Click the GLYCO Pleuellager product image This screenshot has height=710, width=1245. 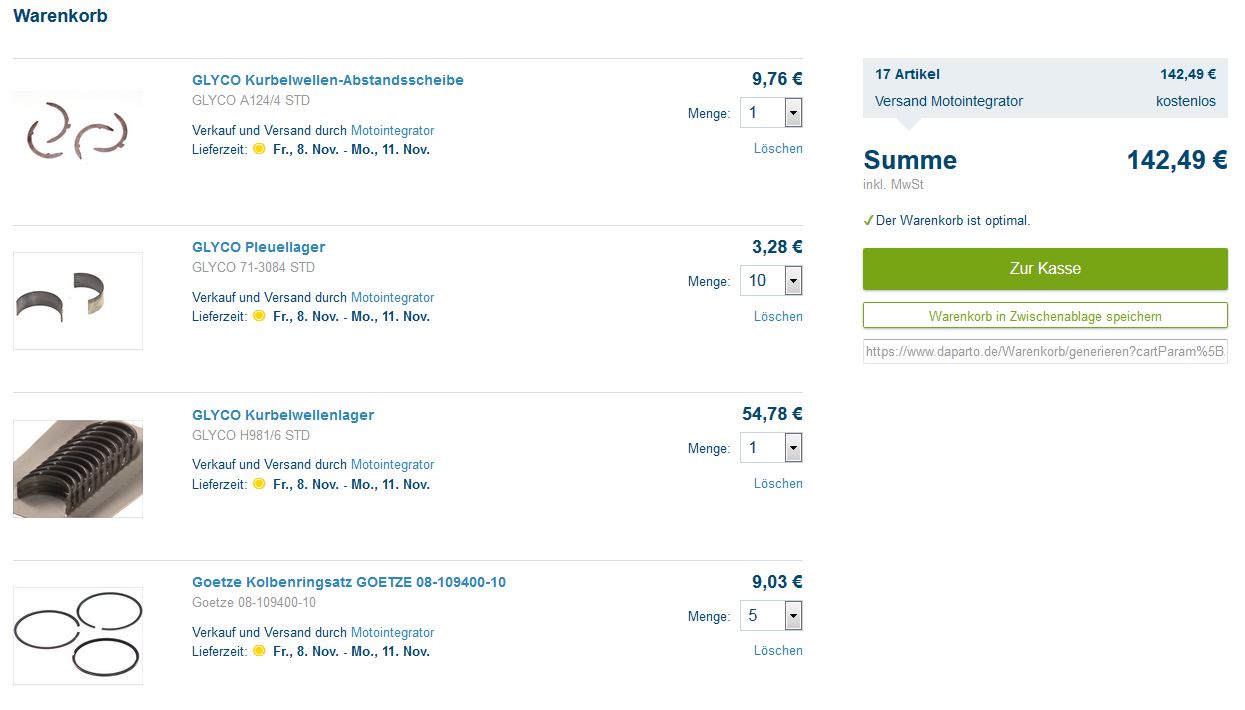click(78, 300)
